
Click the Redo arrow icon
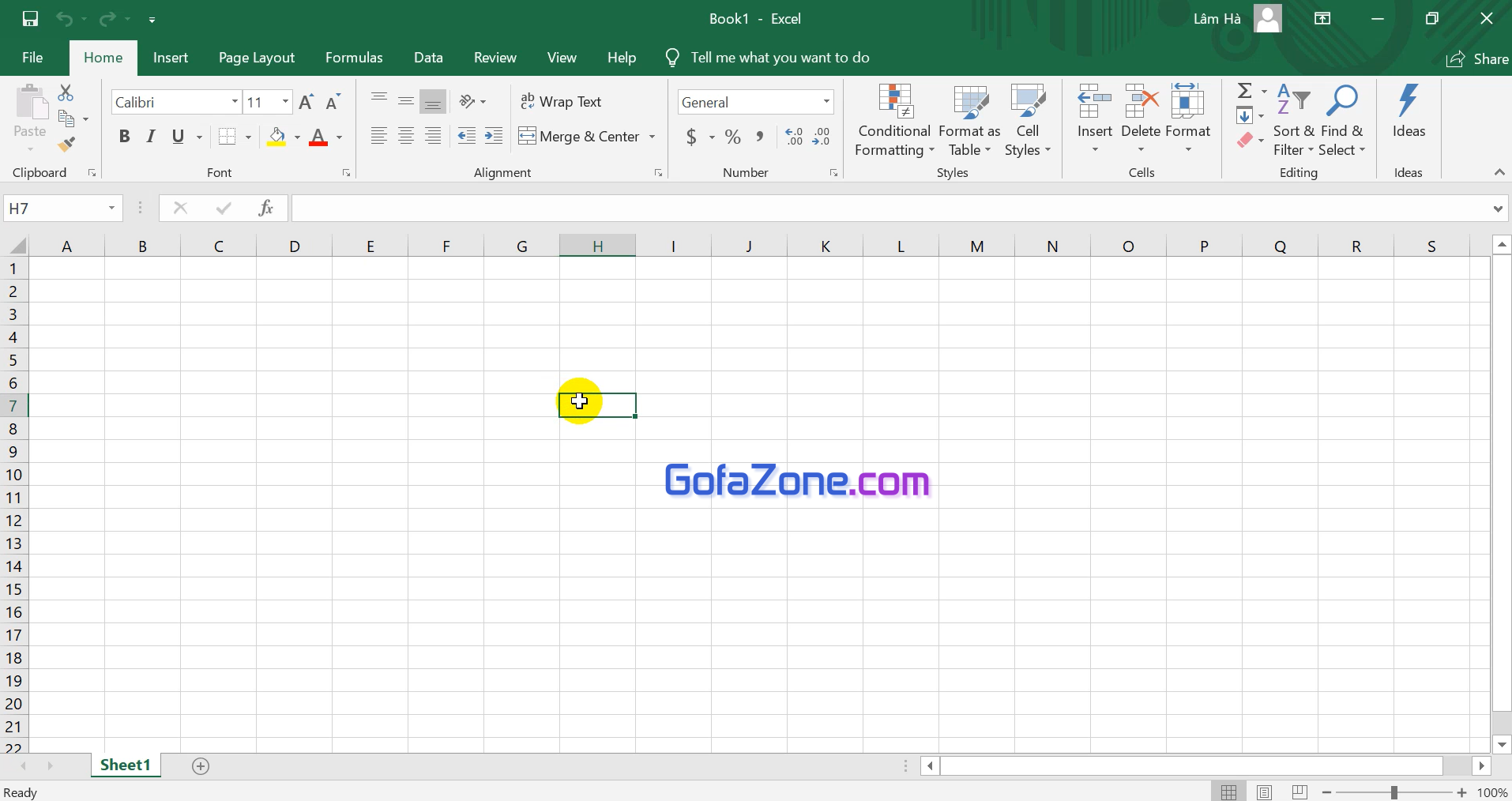[x=107, y=19]
